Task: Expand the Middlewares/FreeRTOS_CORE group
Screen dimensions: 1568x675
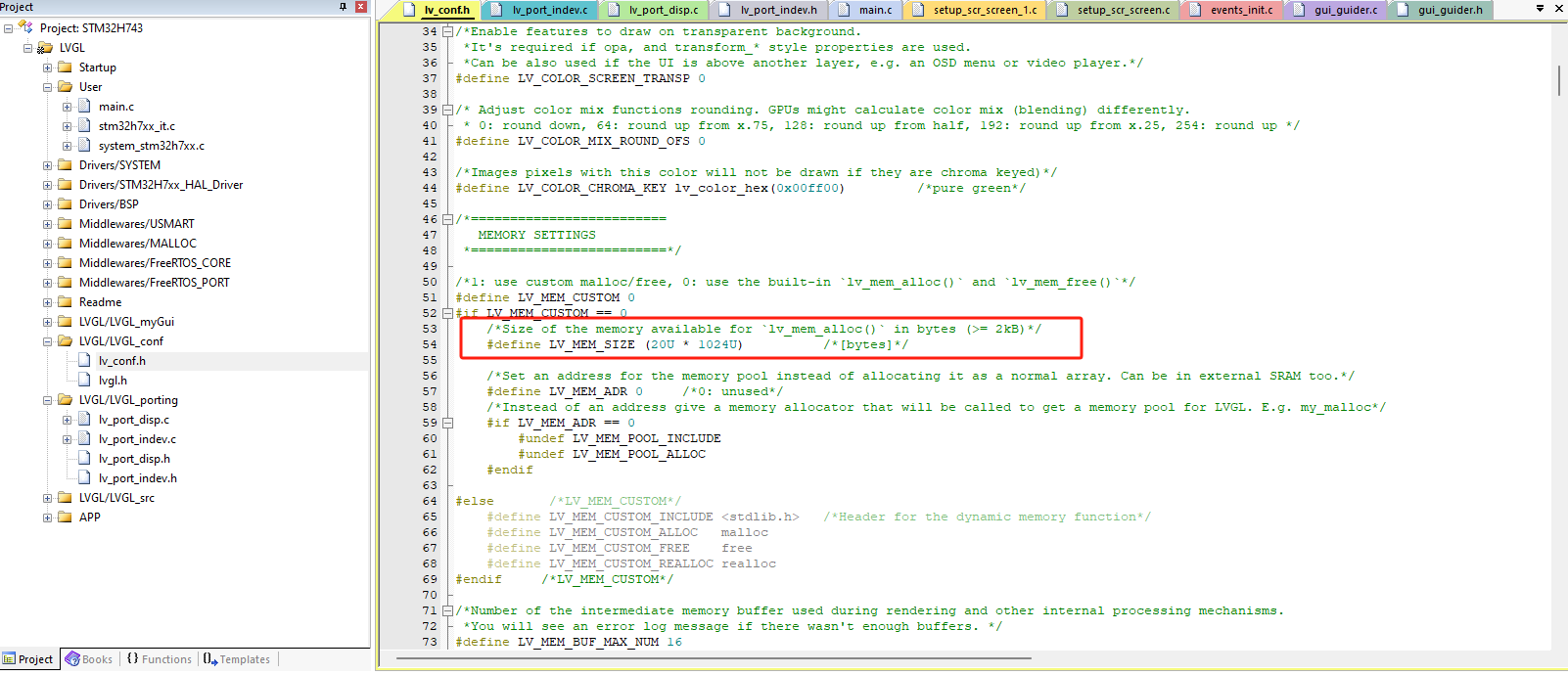Action: 47,263
